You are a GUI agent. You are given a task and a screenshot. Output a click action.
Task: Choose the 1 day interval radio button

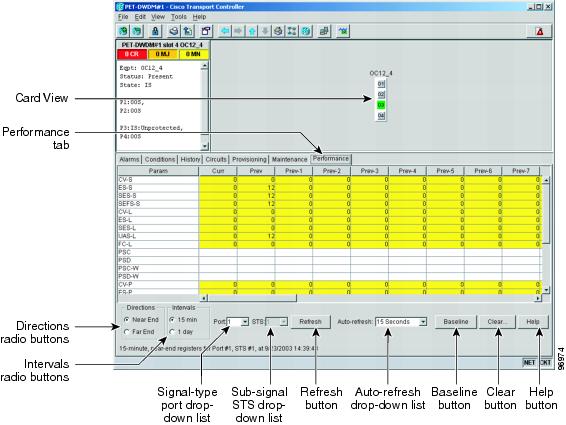tap(172, 331)
